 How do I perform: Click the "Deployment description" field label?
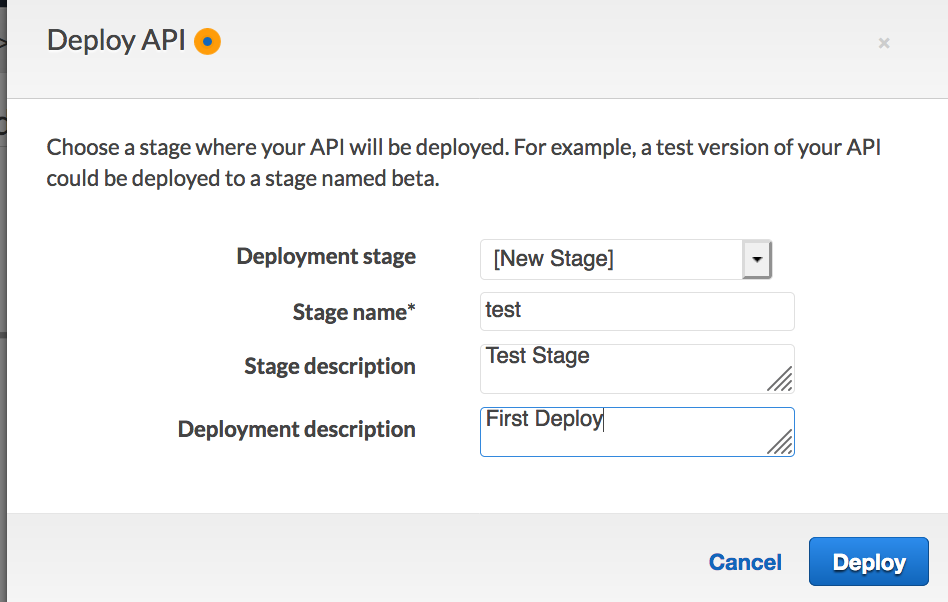(x=297, y=430)
